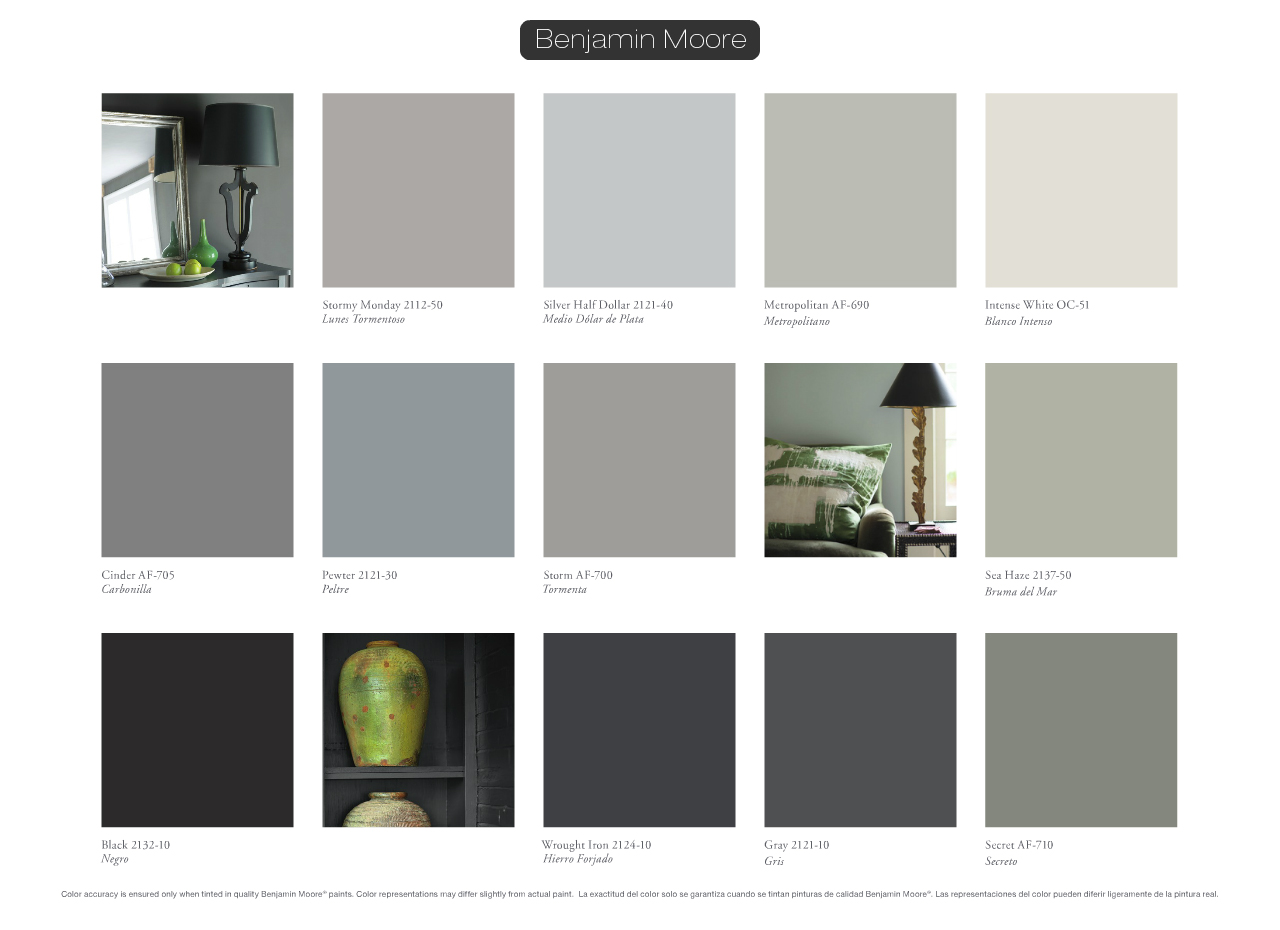1280x930 pixels.
Task: Click the 'Medio Dólar de Plata' caption
Action: [x=593, y=320]
